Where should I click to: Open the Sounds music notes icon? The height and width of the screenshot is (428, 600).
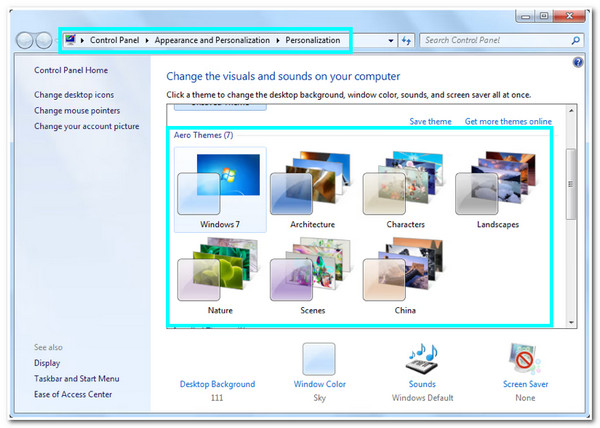(422, 359)
